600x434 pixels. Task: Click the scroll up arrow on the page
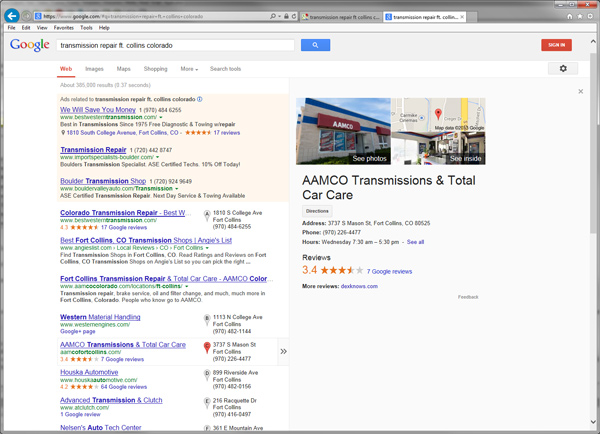(x=593, y=41)
